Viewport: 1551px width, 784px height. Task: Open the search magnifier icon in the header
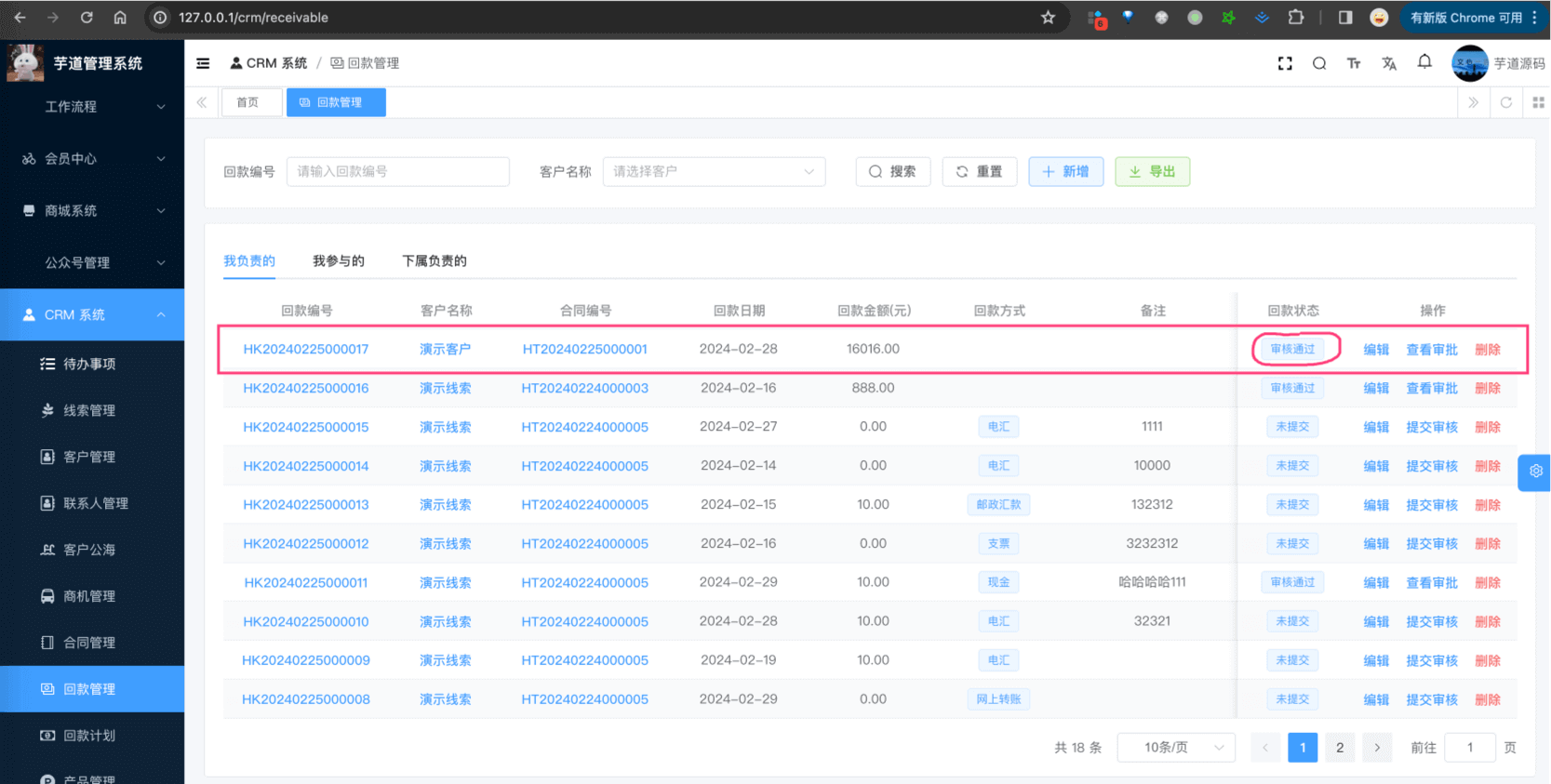(1319, 63)
